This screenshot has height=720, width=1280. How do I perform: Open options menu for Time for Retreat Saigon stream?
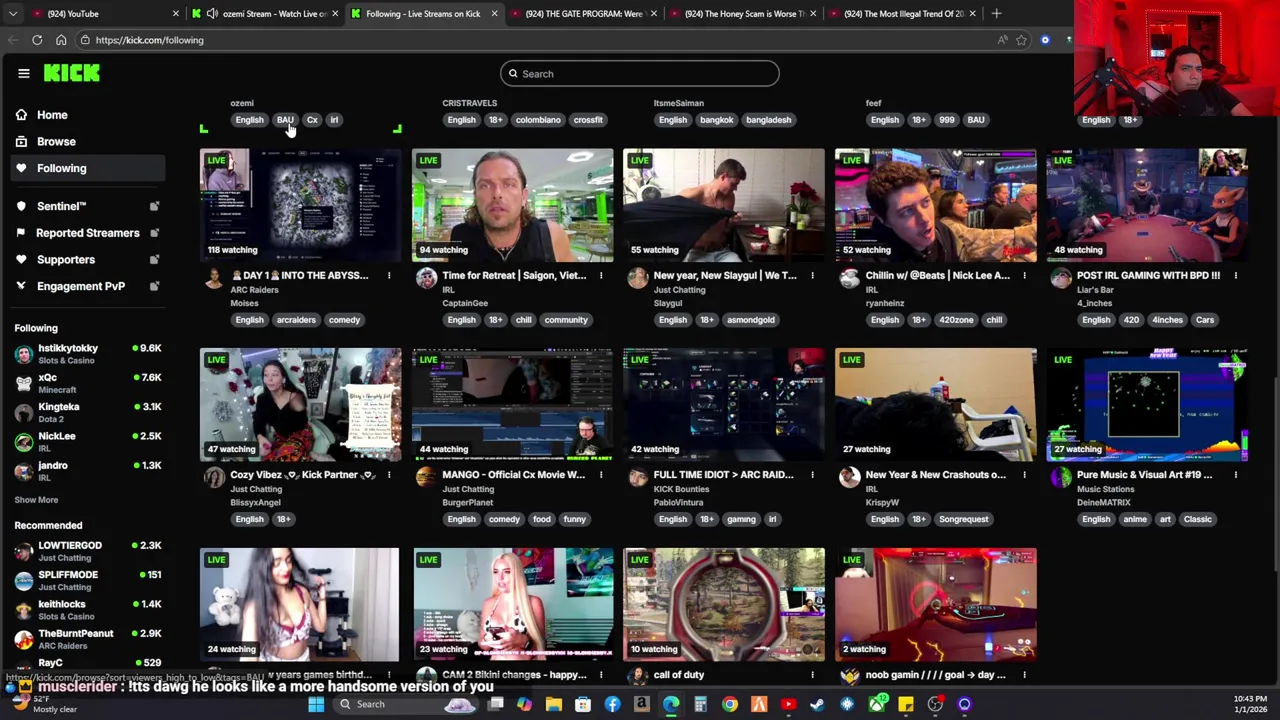(x=601, y=276)
